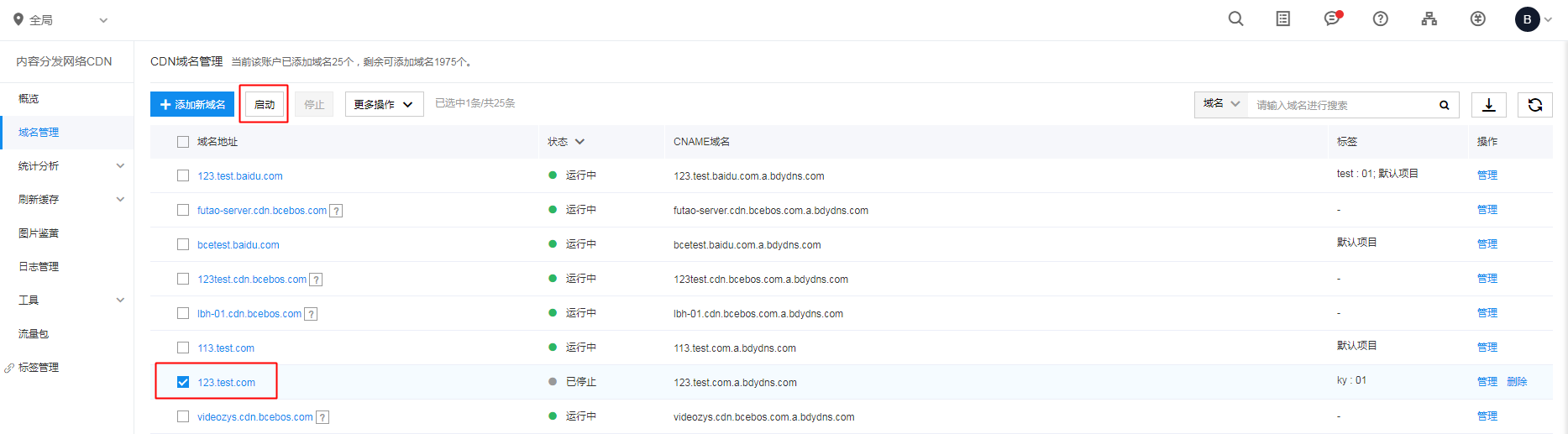1568x434 pixels.
Task: Click help icon beside futao-server.cdn.bcebos.com
Action: (x=336, y=211)
